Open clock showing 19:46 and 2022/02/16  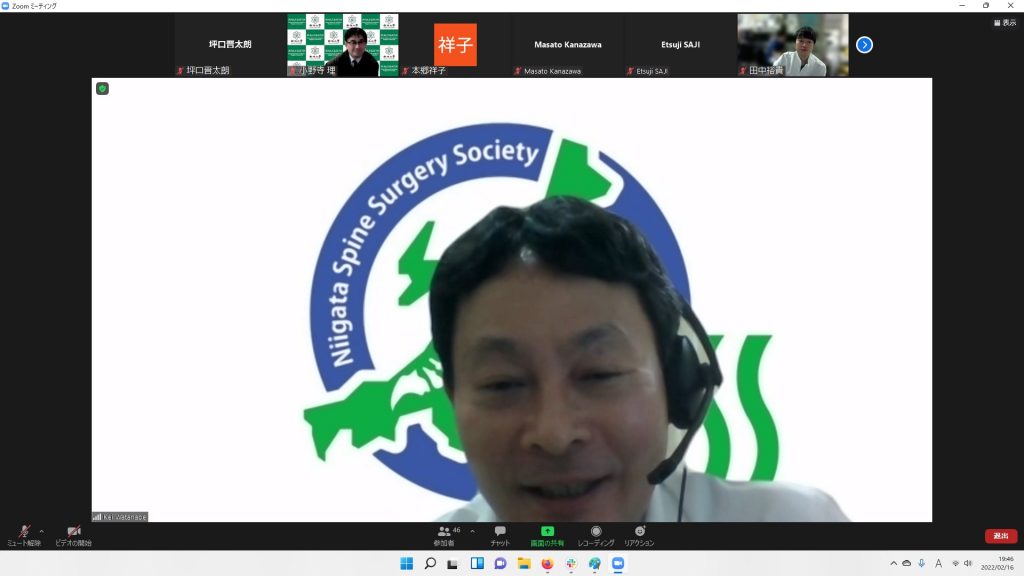[997, 563]
